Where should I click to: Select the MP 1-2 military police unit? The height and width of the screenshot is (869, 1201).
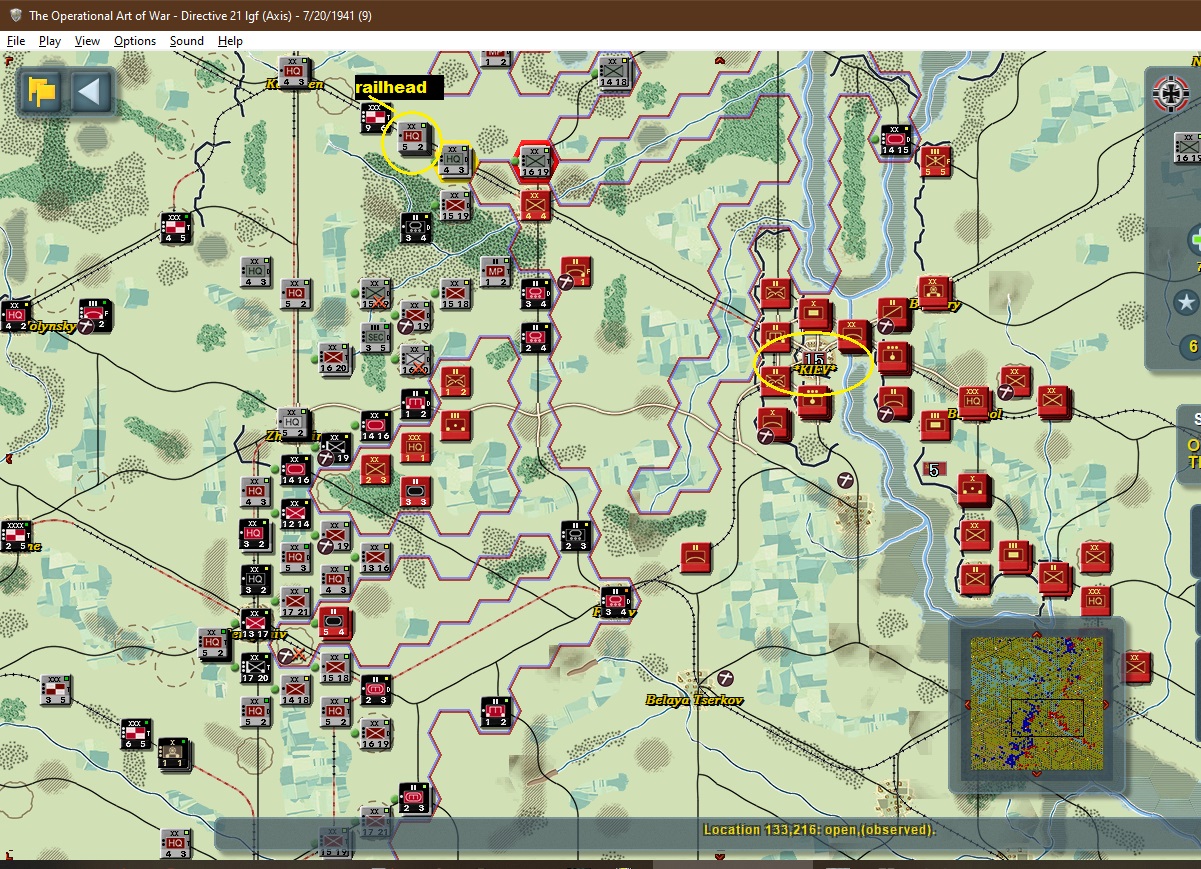point(495,270)
